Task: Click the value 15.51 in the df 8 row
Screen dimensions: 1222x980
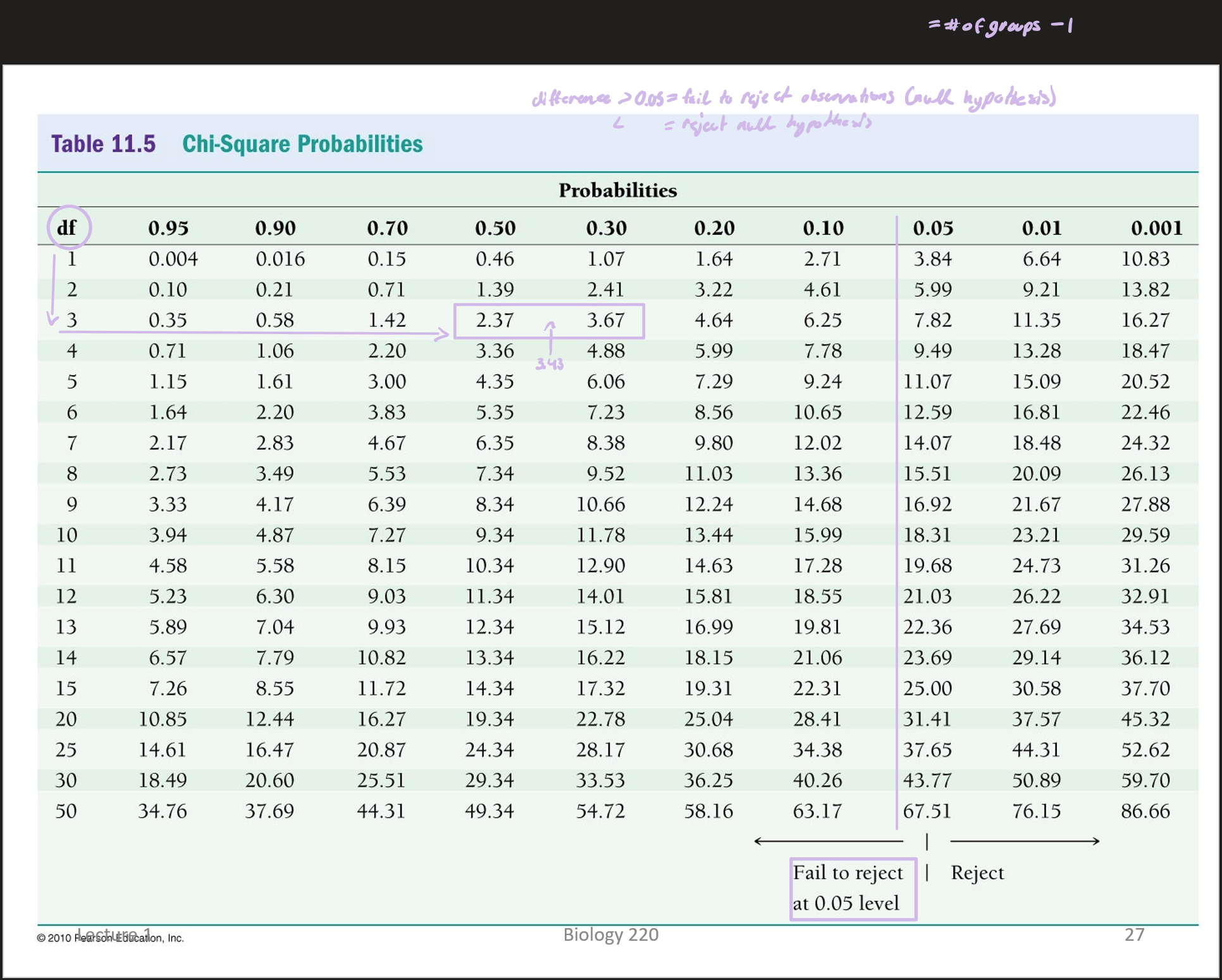Action: (927, 474)
